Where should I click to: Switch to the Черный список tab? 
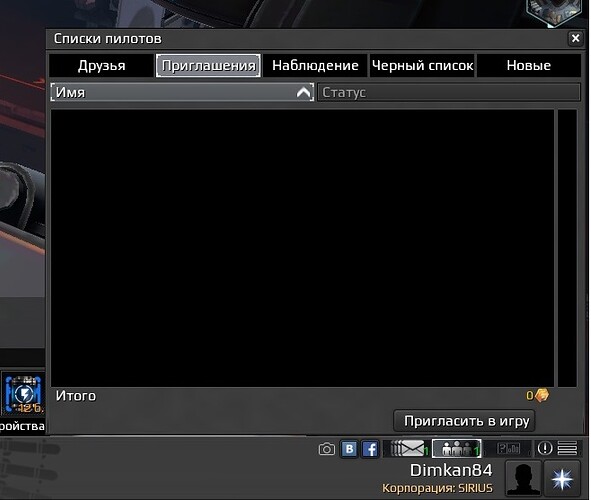point(422,66)
